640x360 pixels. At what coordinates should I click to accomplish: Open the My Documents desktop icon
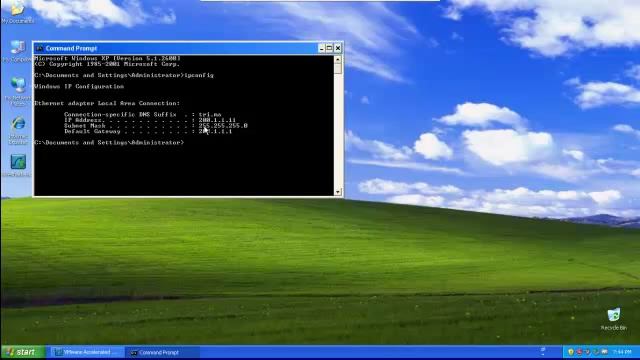(x=17, y=11)
